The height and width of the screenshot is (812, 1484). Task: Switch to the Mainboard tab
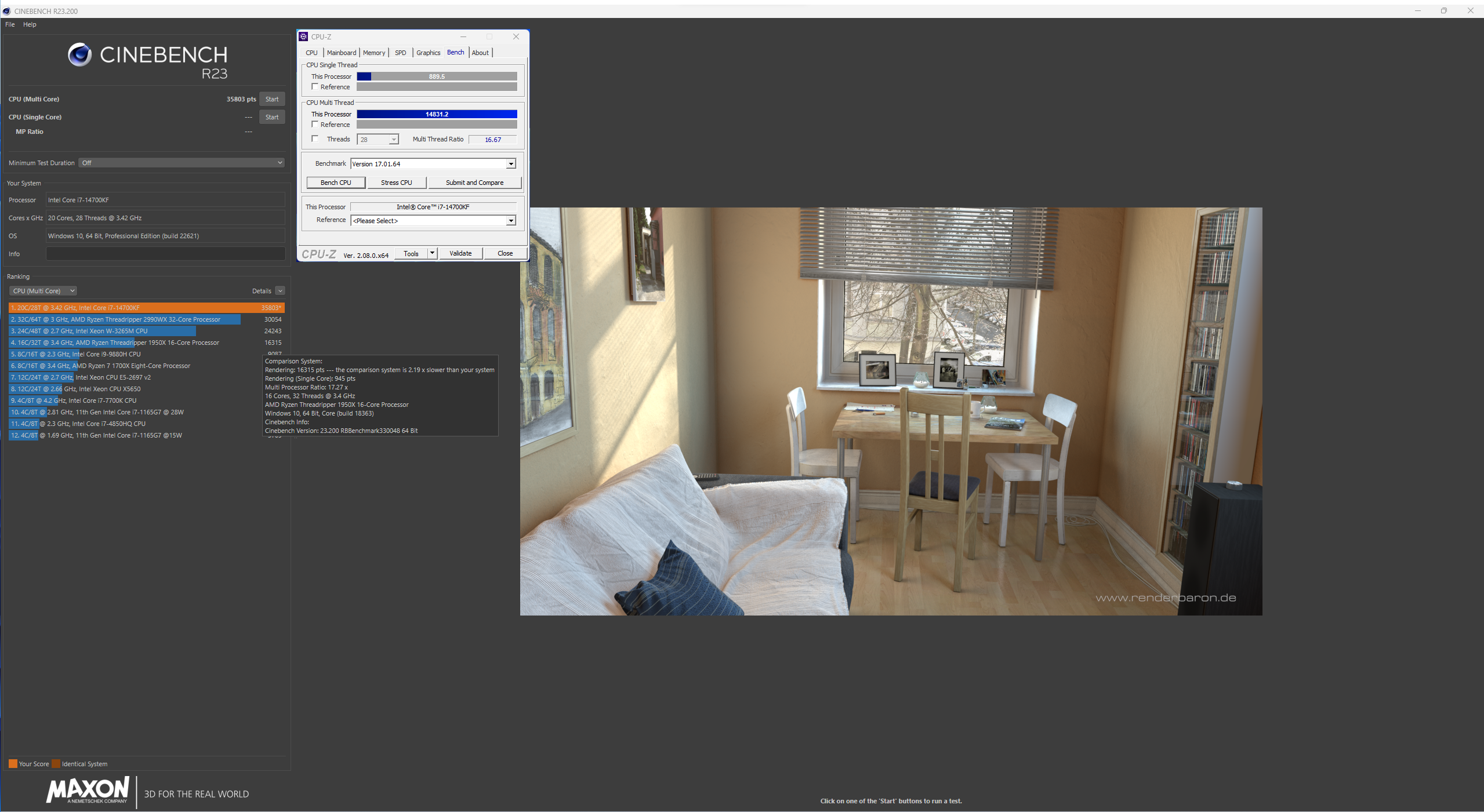click(342, 53)
